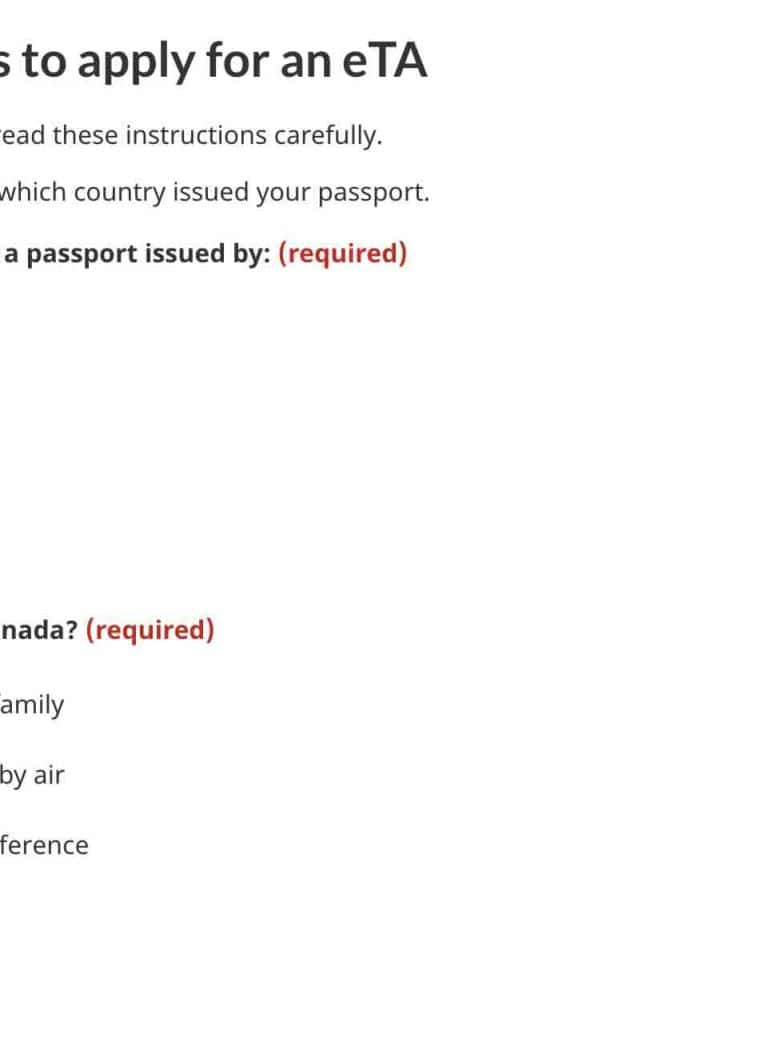Click the "which country issued your passport" sentence
Image resolution: width=782 pixels, height=1042 pixels.
214,192
